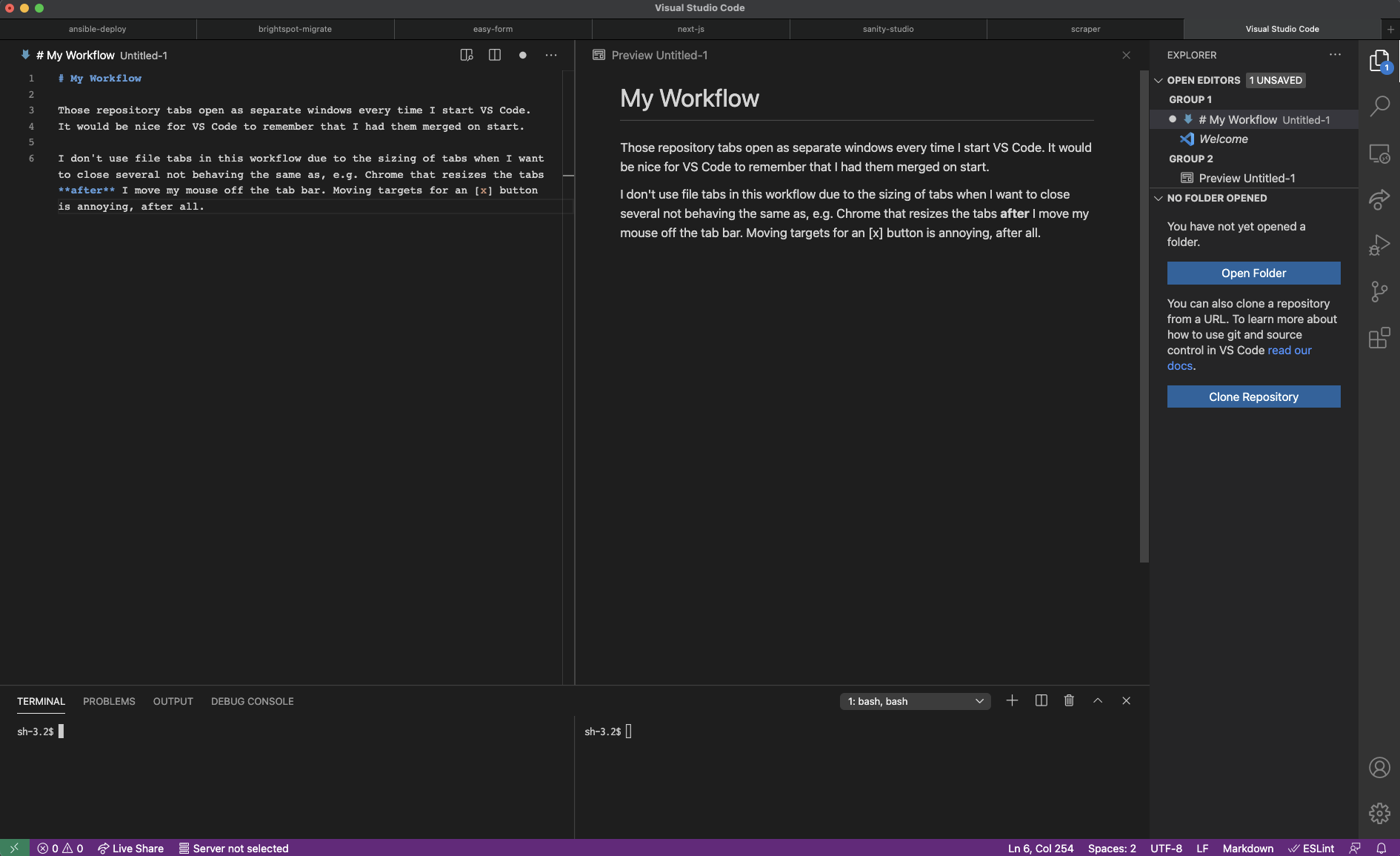
Task: Open the Source Control view
Action: [x=1379, y=291]
